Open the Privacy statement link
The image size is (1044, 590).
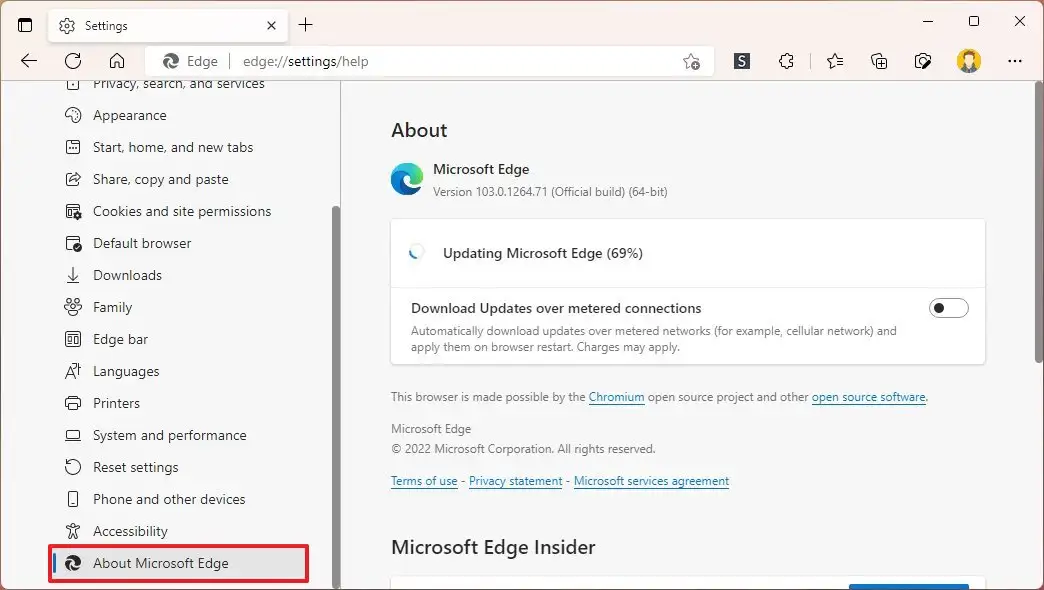[x=515, y=481]
